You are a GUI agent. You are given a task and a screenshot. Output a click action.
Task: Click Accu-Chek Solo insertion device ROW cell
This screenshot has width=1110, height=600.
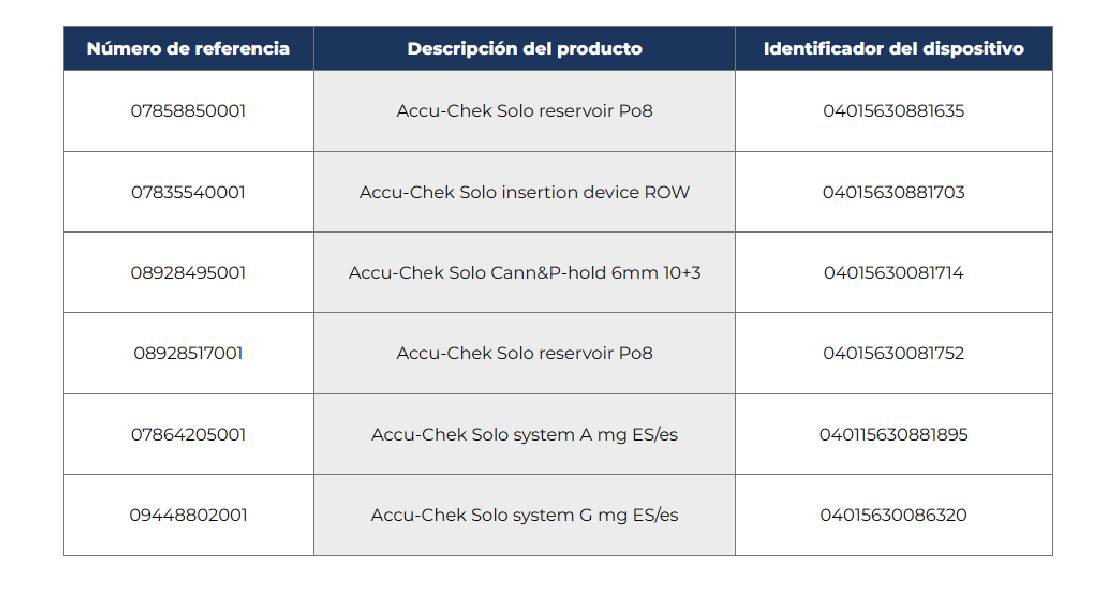[525, 192]
